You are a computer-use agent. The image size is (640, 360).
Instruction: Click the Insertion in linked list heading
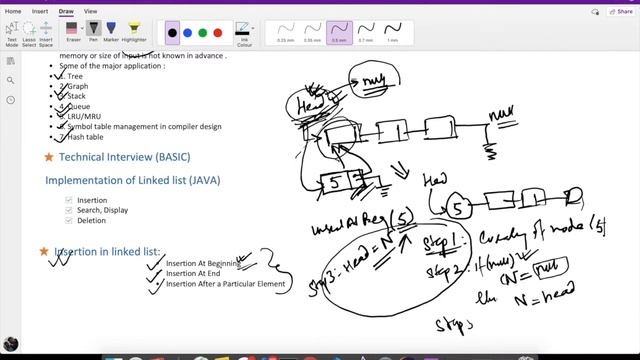(107, 252)
